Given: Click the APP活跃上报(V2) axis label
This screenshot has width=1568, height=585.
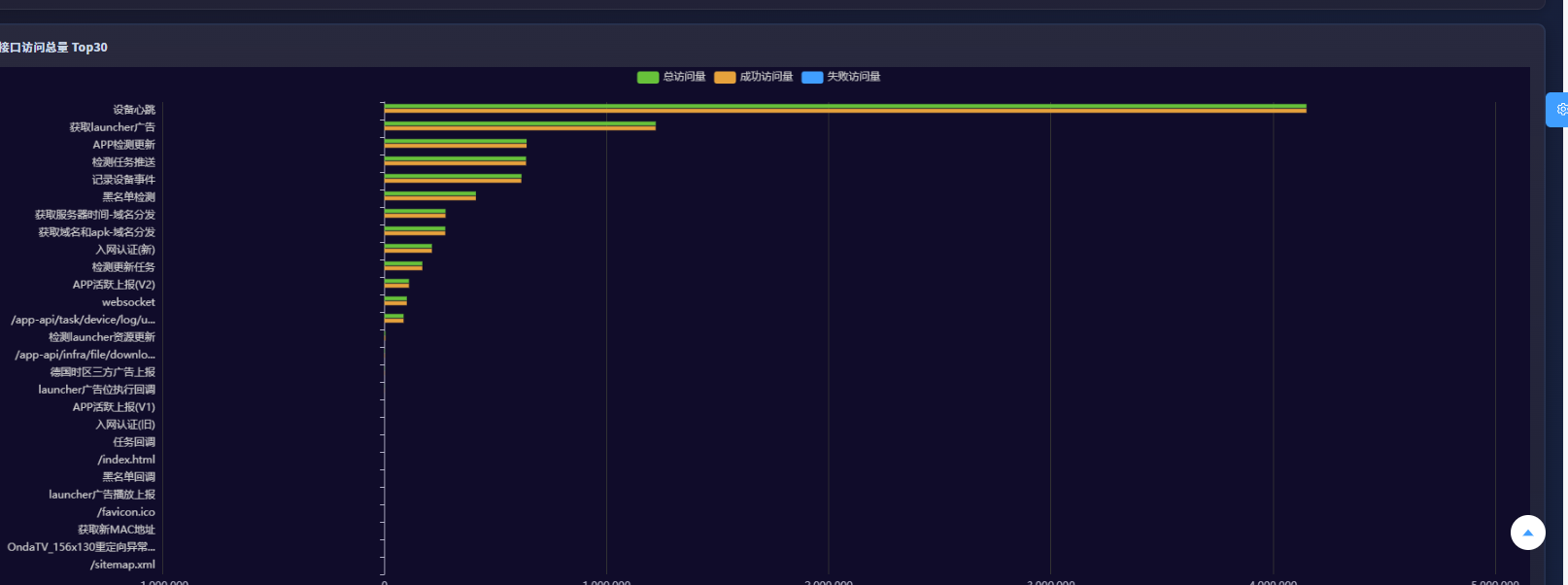Looking at the screenshot, I should (x=114, y=285).
